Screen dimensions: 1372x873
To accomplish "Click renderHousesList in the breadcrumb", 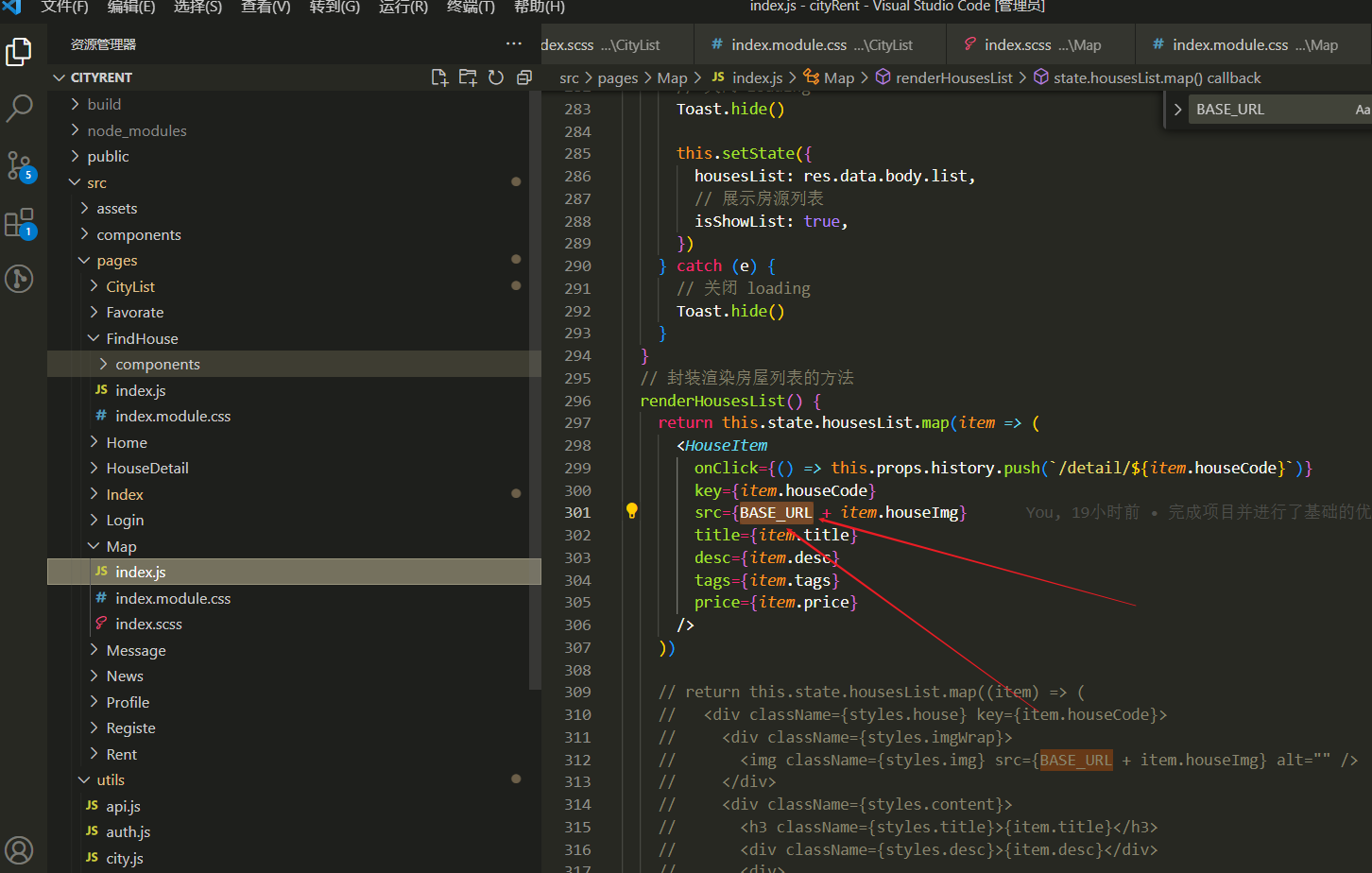I will [953, 78].
